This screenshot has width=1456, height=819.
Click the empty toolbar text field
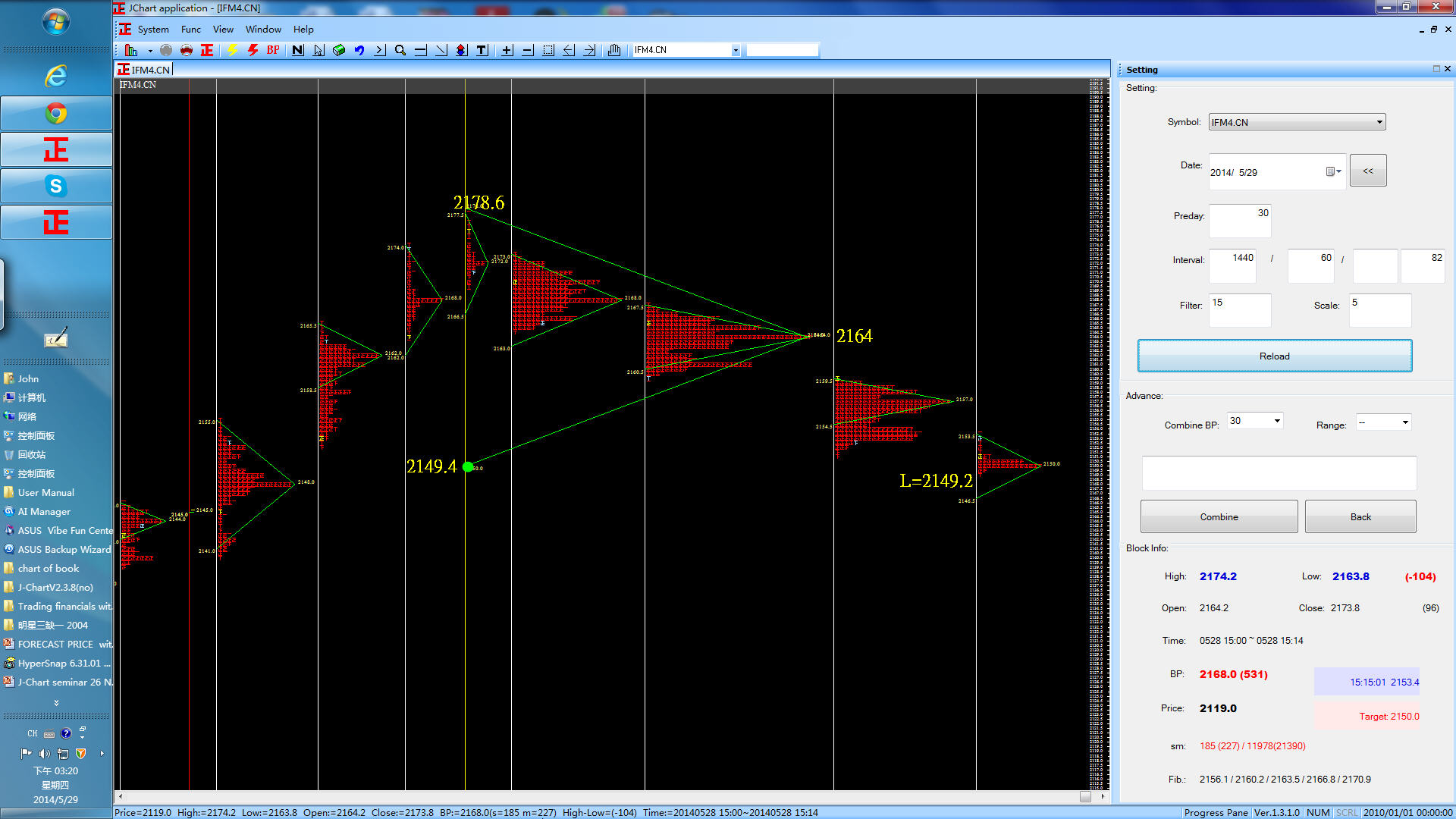coord(782,50)
